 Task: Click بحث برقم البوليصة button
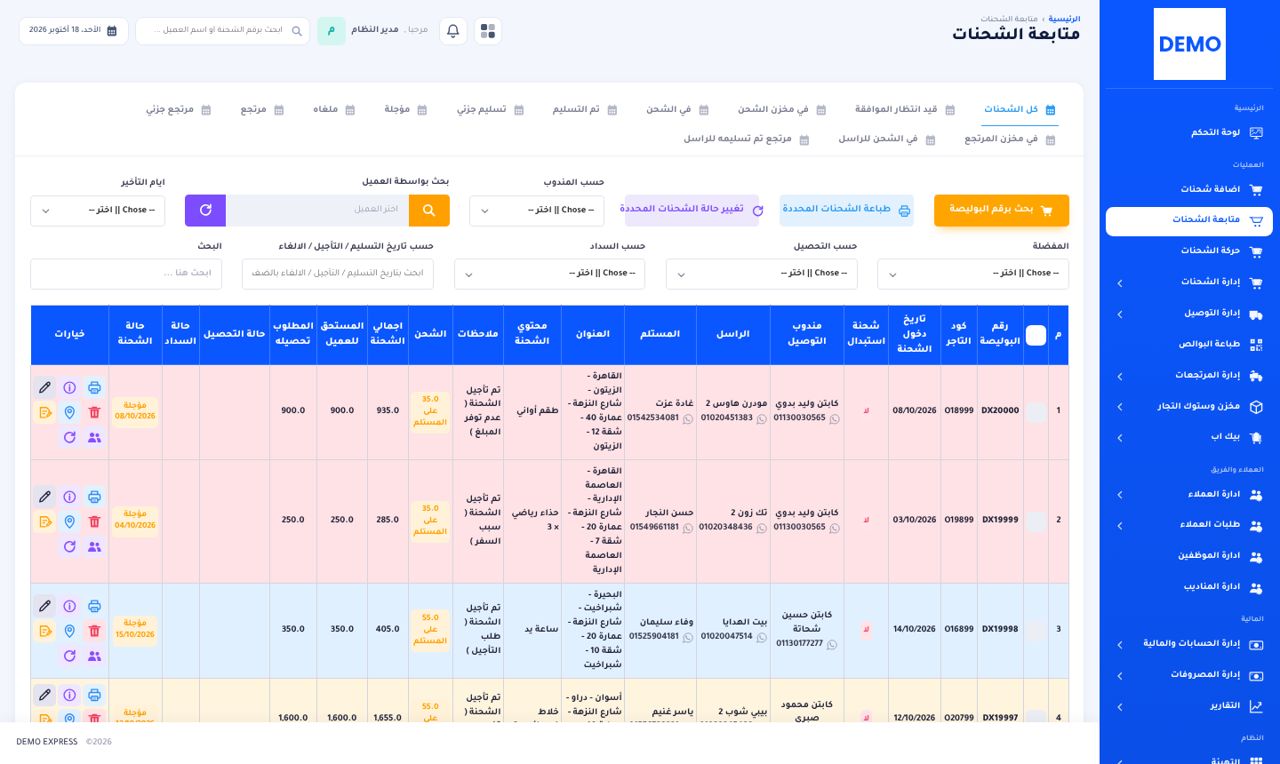(x=1001, y=210)
